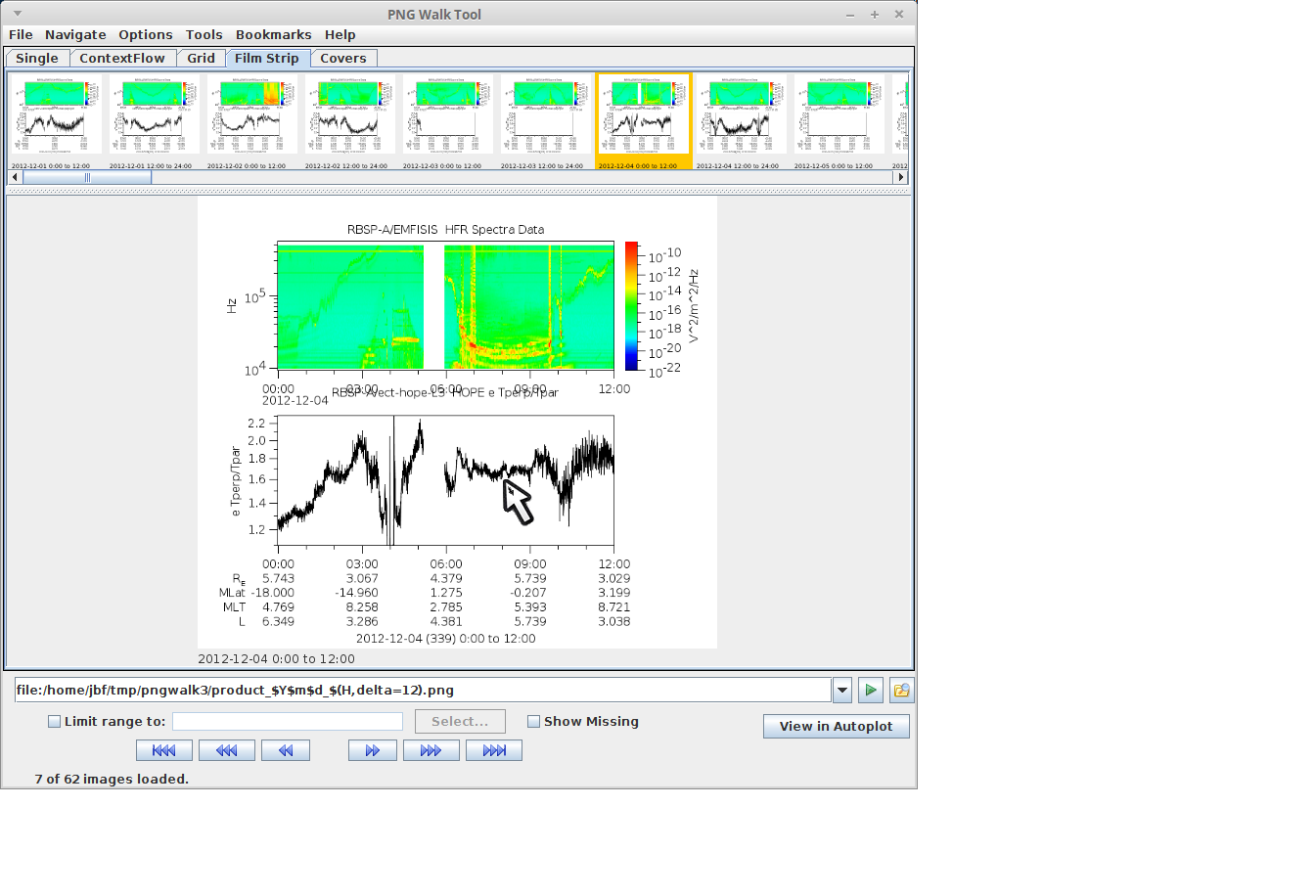Click the View in Autoplot button
1316x896 pixels.
[836, 726]
